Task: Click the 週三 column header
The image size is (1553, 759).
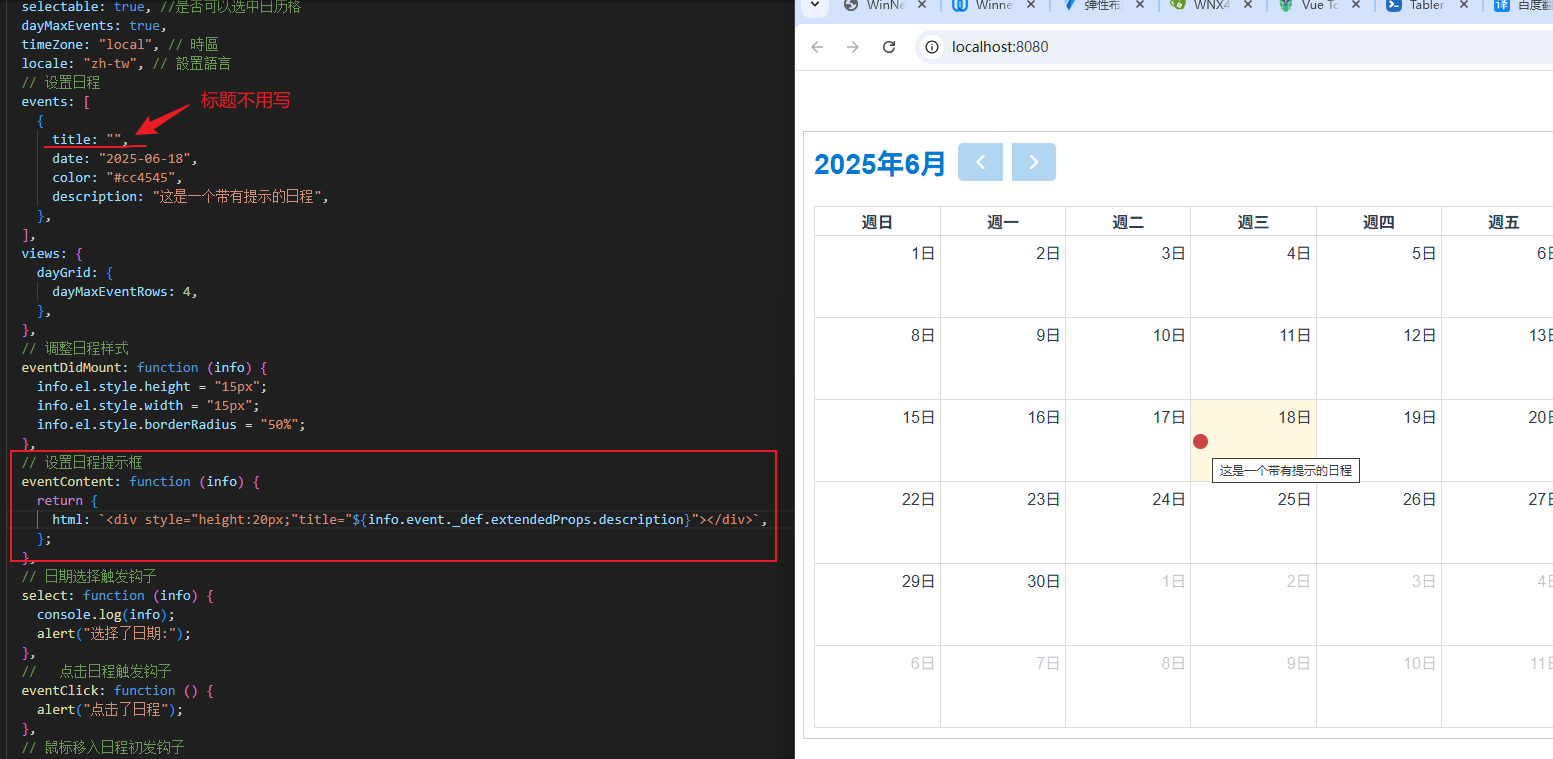Action: tap(1253, 222)
